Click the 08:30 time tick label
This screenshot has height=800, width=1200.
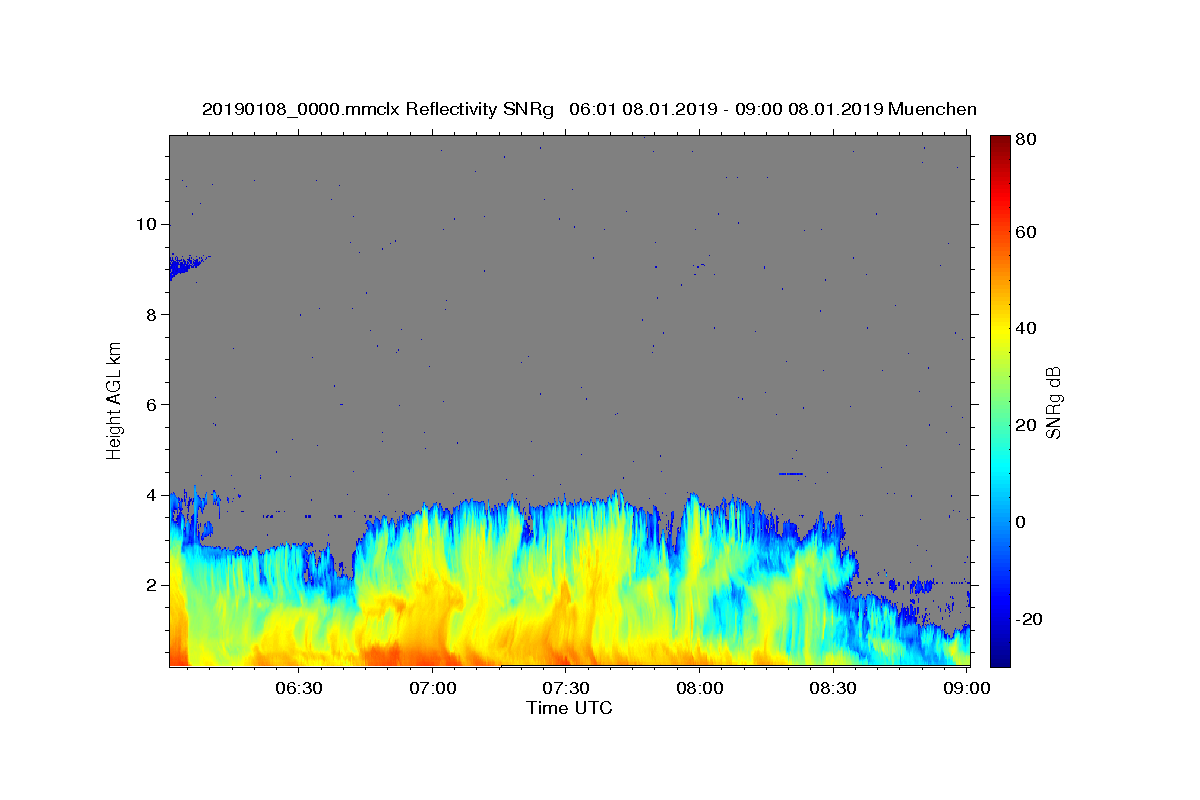[x=832, y=688]
